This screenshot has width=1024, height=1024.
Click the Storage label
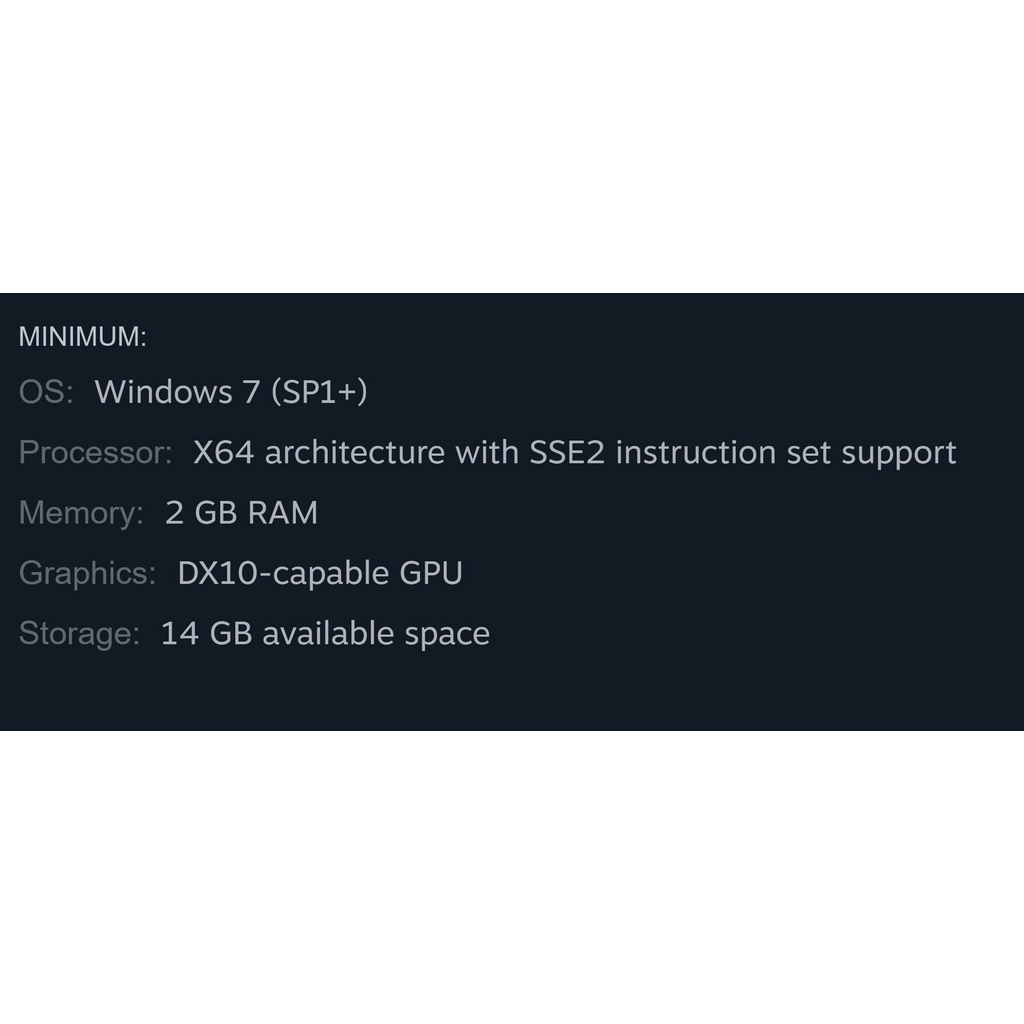point(79,634)
